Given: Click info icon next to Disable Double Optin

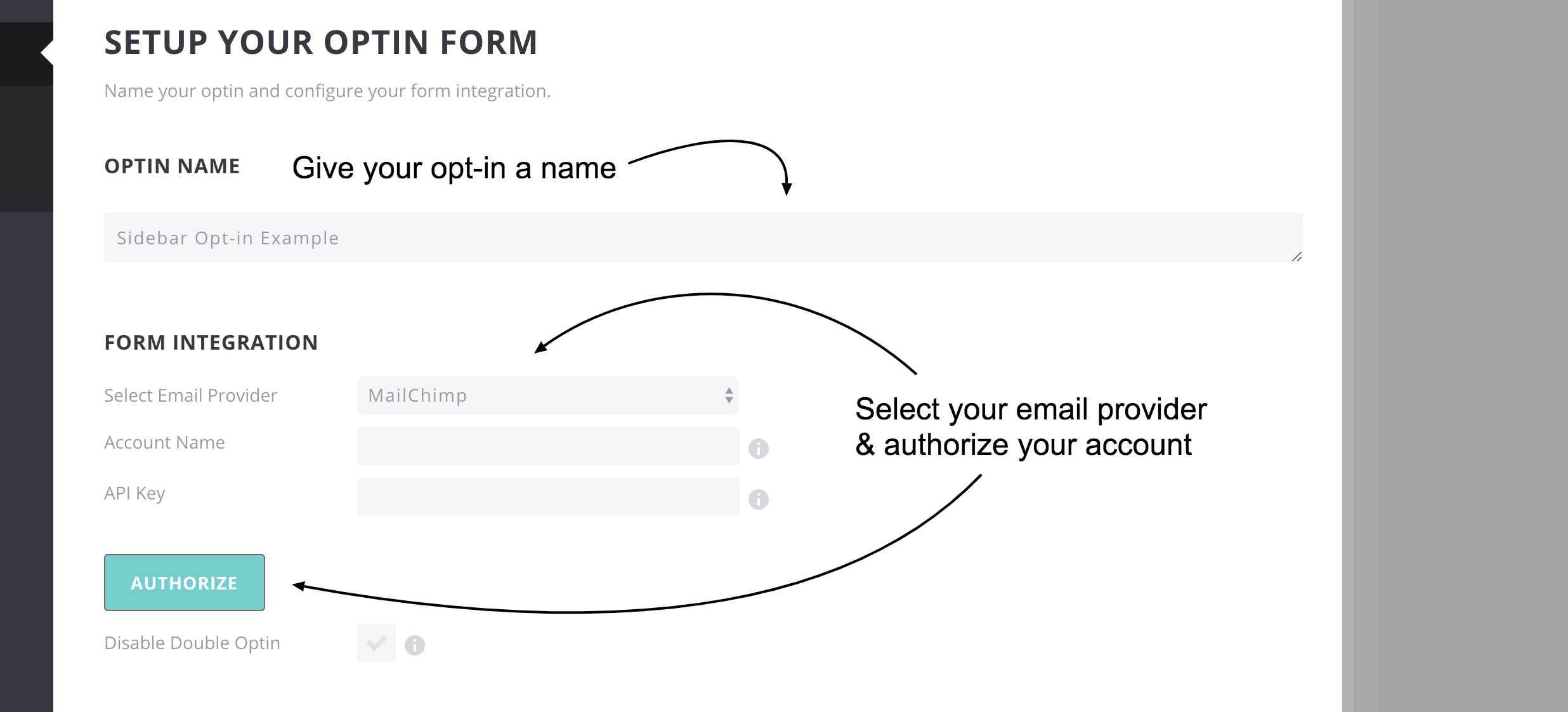Looking at the screenshot, I should (x=415, y=645).
